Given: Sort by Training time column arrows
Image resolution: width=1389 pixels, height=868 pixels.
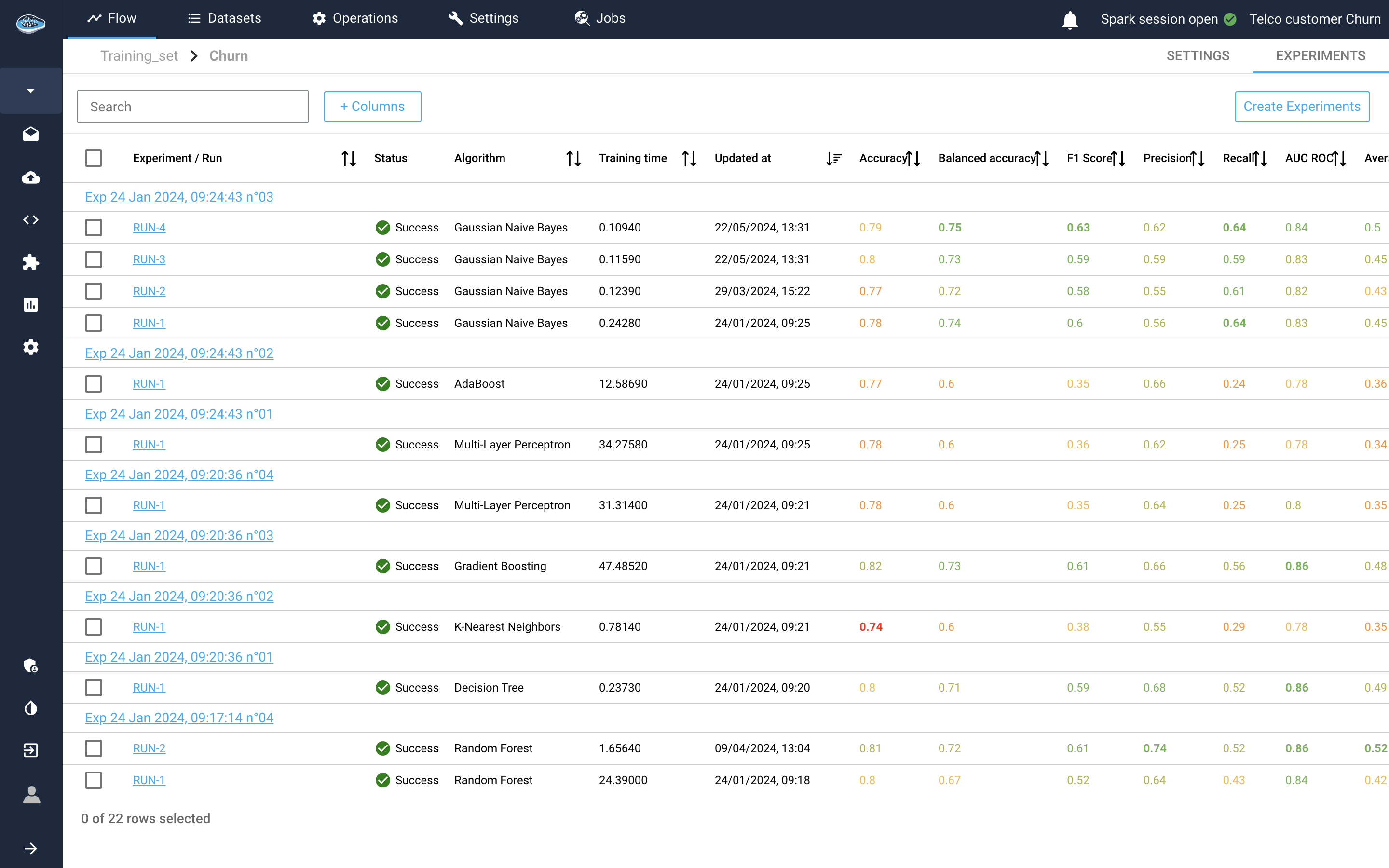Looking at the screenshot, I should pyautogui.click(x=689, y=159).
